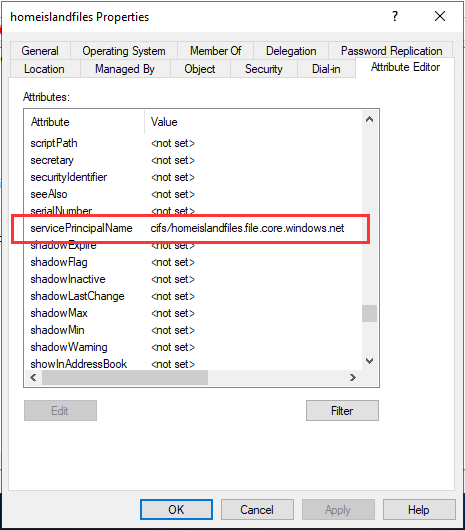Click the Cancel button
Image resolution: width=465 pixels, height=530 pixels.
257,509
